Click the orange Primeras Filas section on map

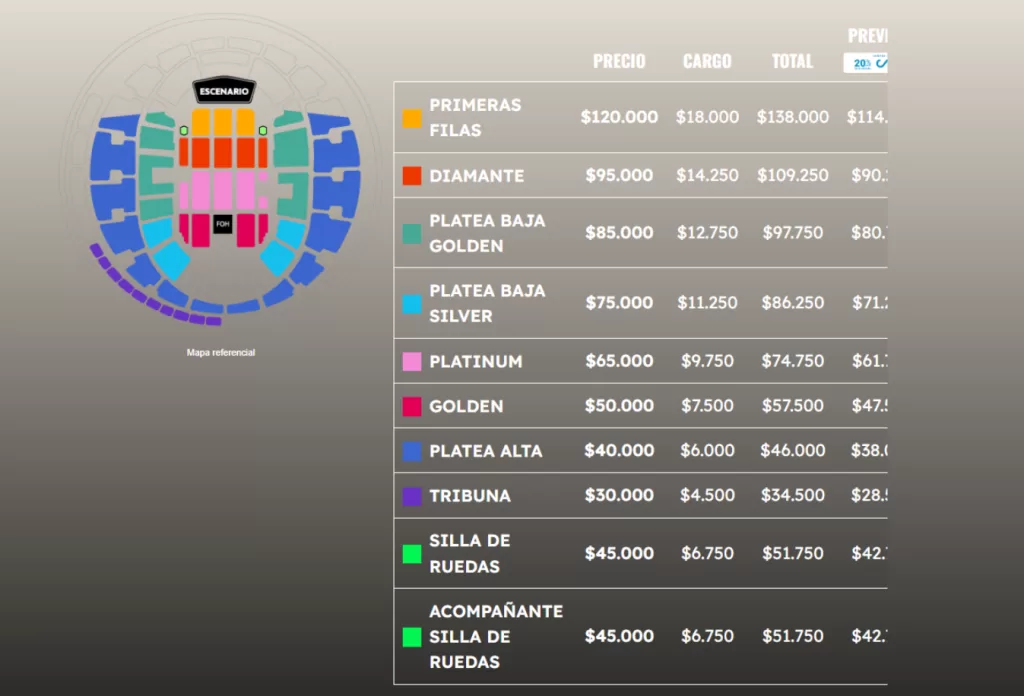coord(222,122)
